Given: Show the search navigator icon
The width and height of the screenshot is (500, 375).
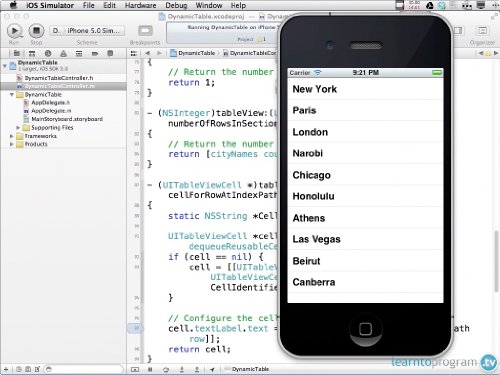Looking at the screenshot, I should click(48, 53).
